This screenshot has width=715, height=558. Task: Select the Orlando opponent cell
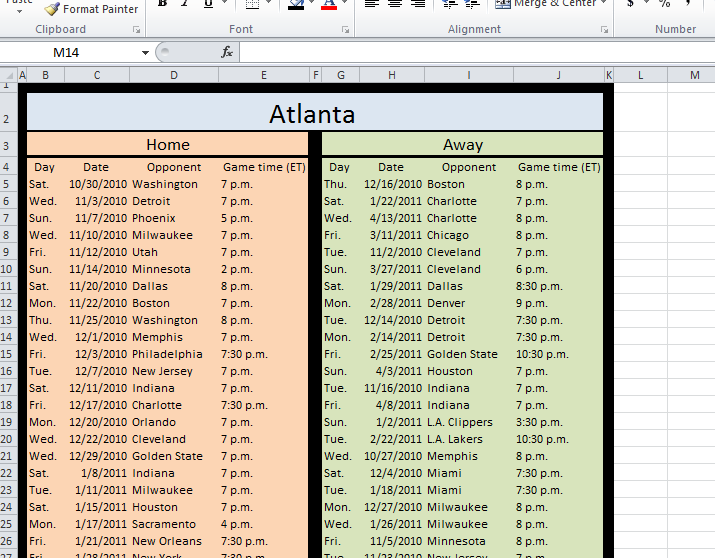point(174,422)
